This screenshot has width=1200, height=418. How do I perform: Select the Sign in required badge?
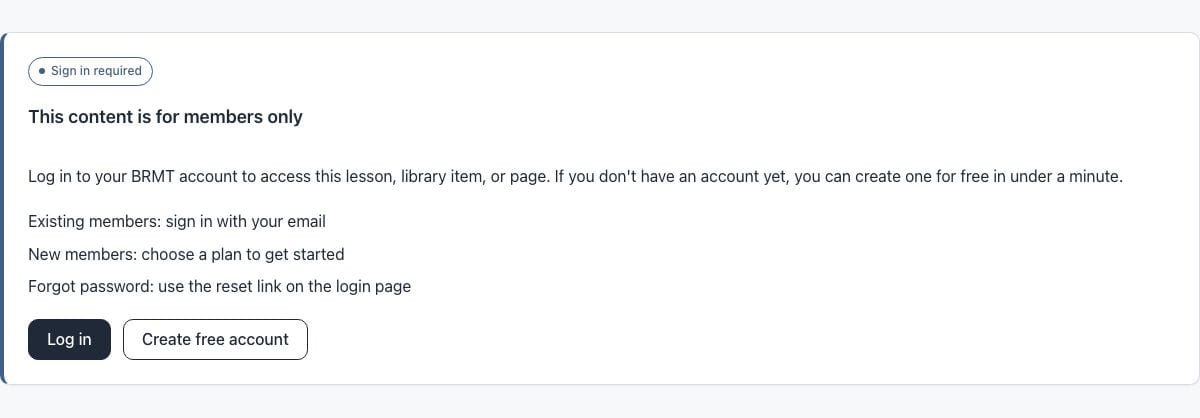click(90, 71)
